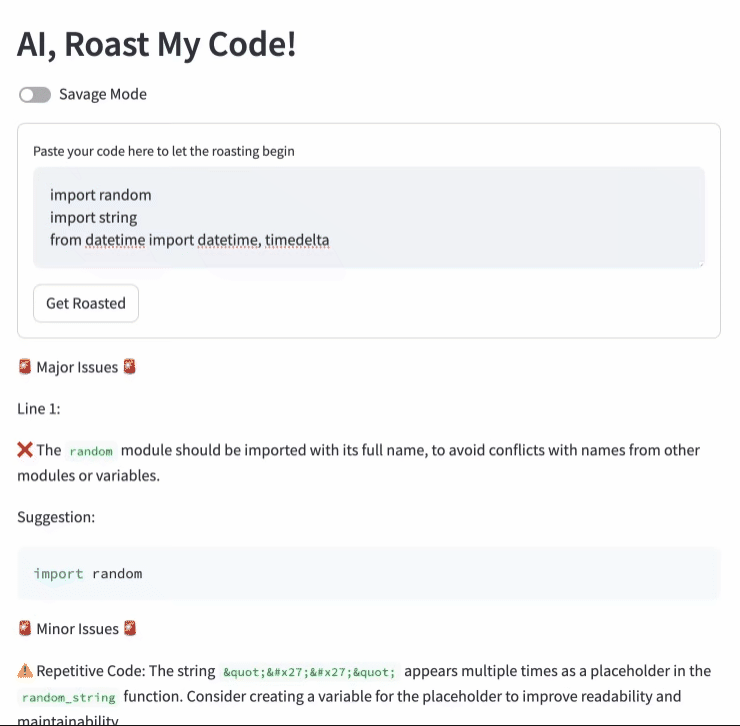This screenshot has height=726, width=740.
Task: Click the 'import string' line in code box
Action: [x=94, y=217]
